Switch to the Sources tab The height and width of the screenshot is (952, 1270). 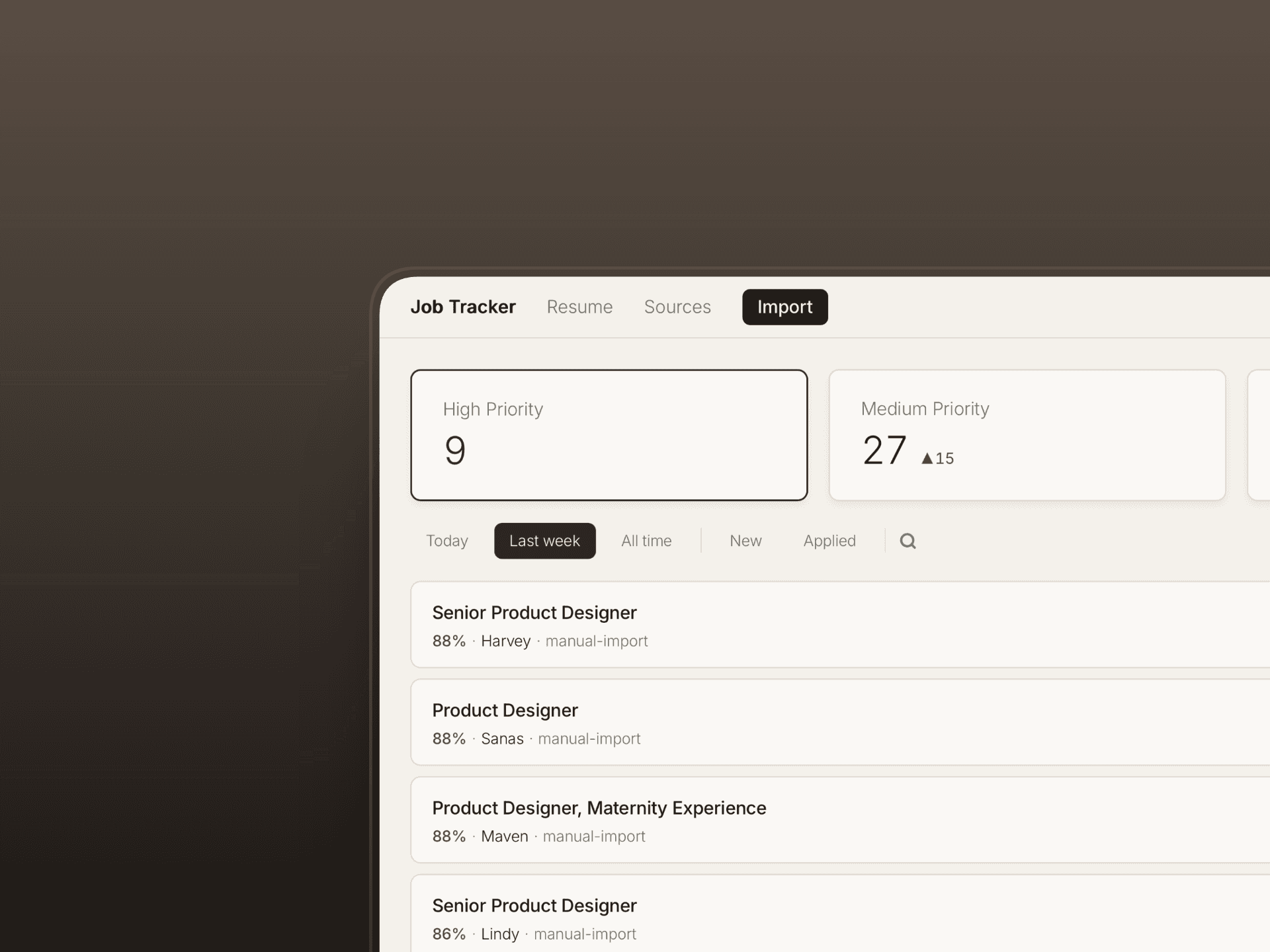coord(677,307)
